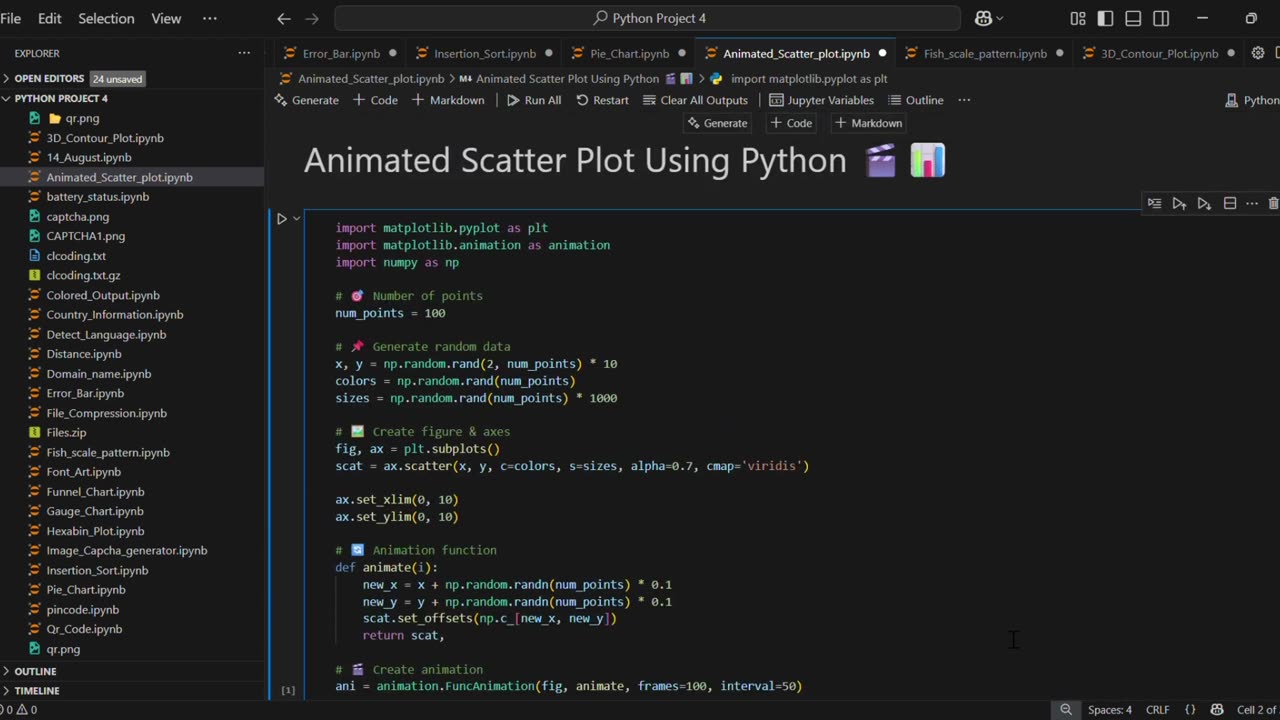
Task: Open notebook settings gear icon
Action: coord(1258,53)
